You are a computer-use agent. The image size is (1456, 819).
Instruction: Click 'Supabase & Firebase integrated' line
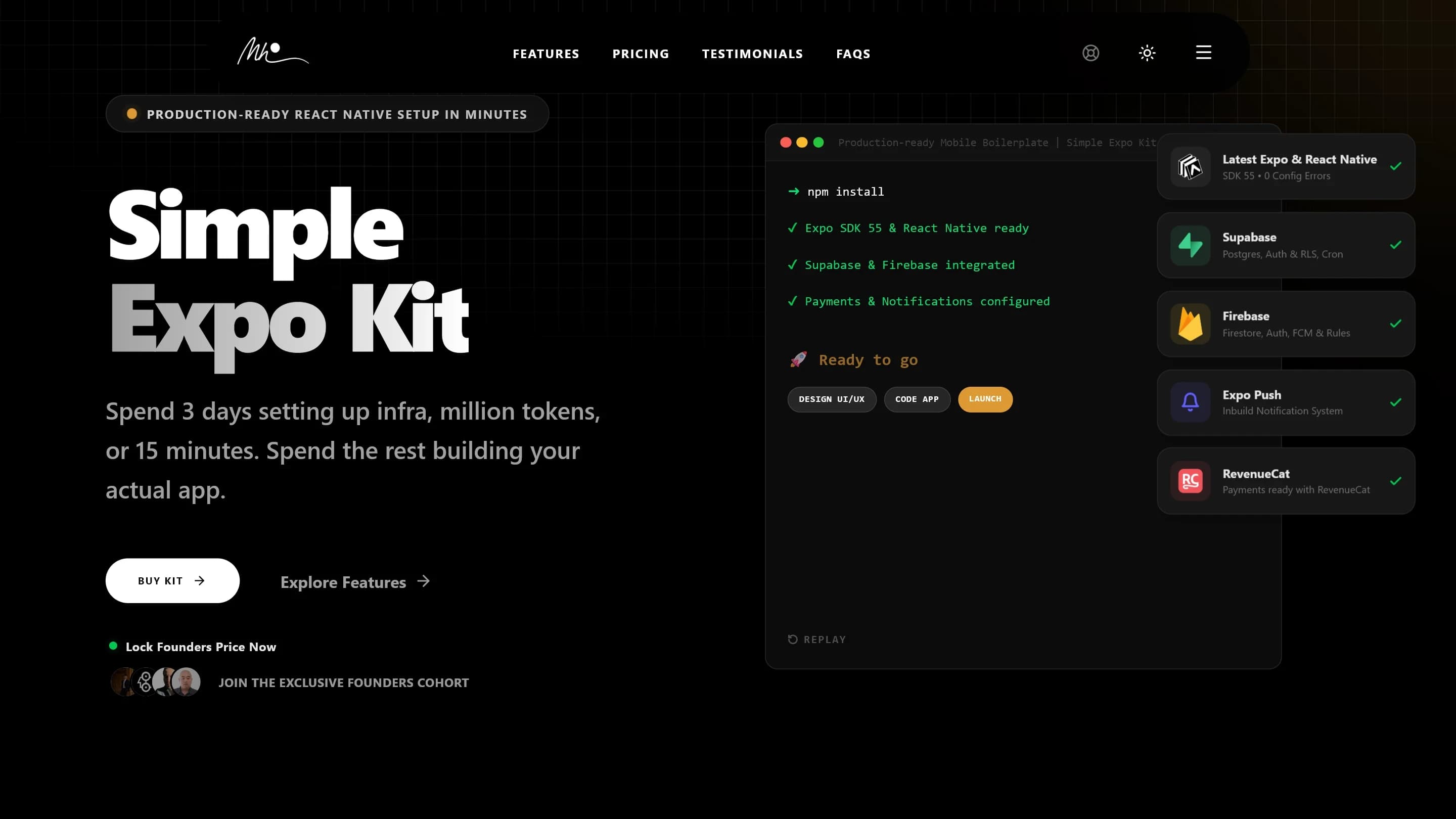[901, 265]
